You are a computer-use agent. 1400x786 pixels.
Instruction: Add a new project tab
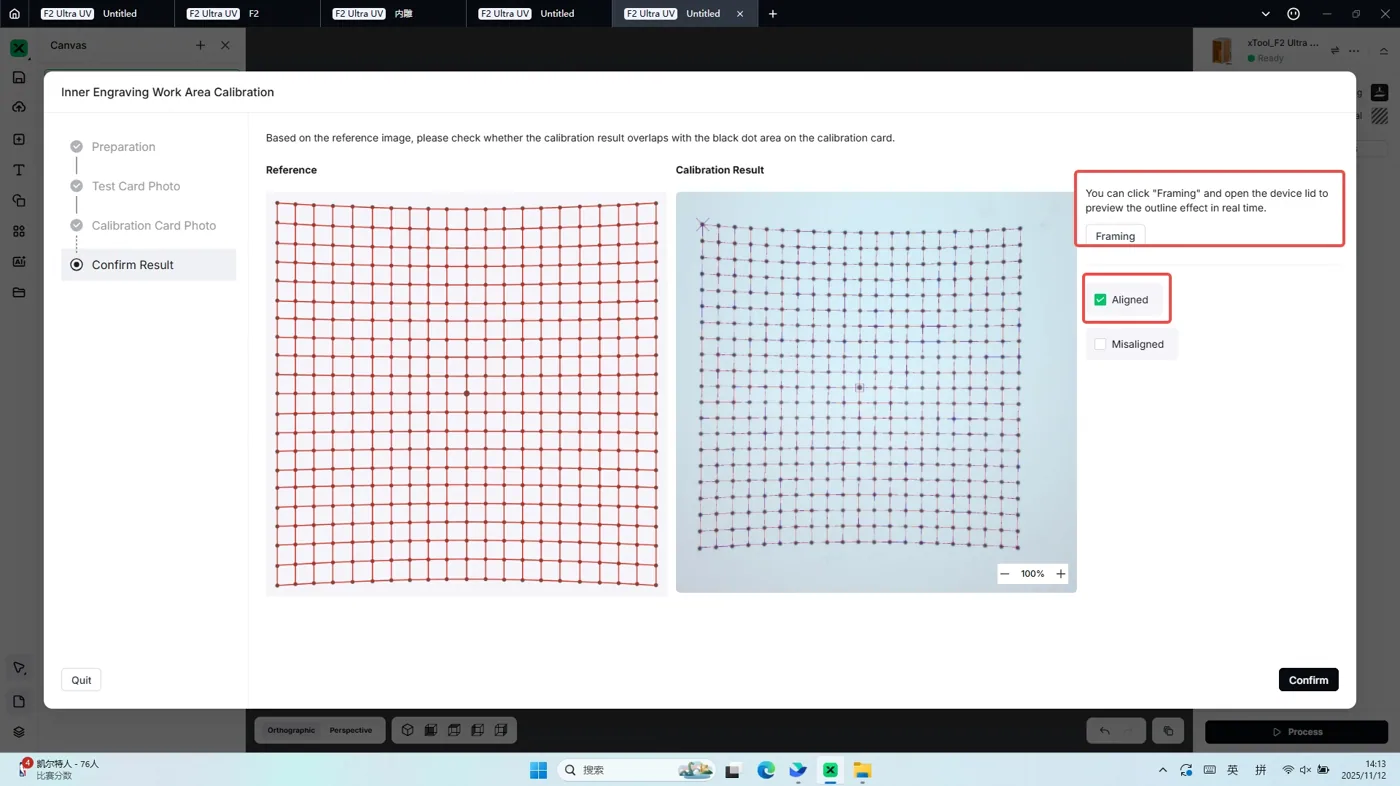tap(773, 14)
